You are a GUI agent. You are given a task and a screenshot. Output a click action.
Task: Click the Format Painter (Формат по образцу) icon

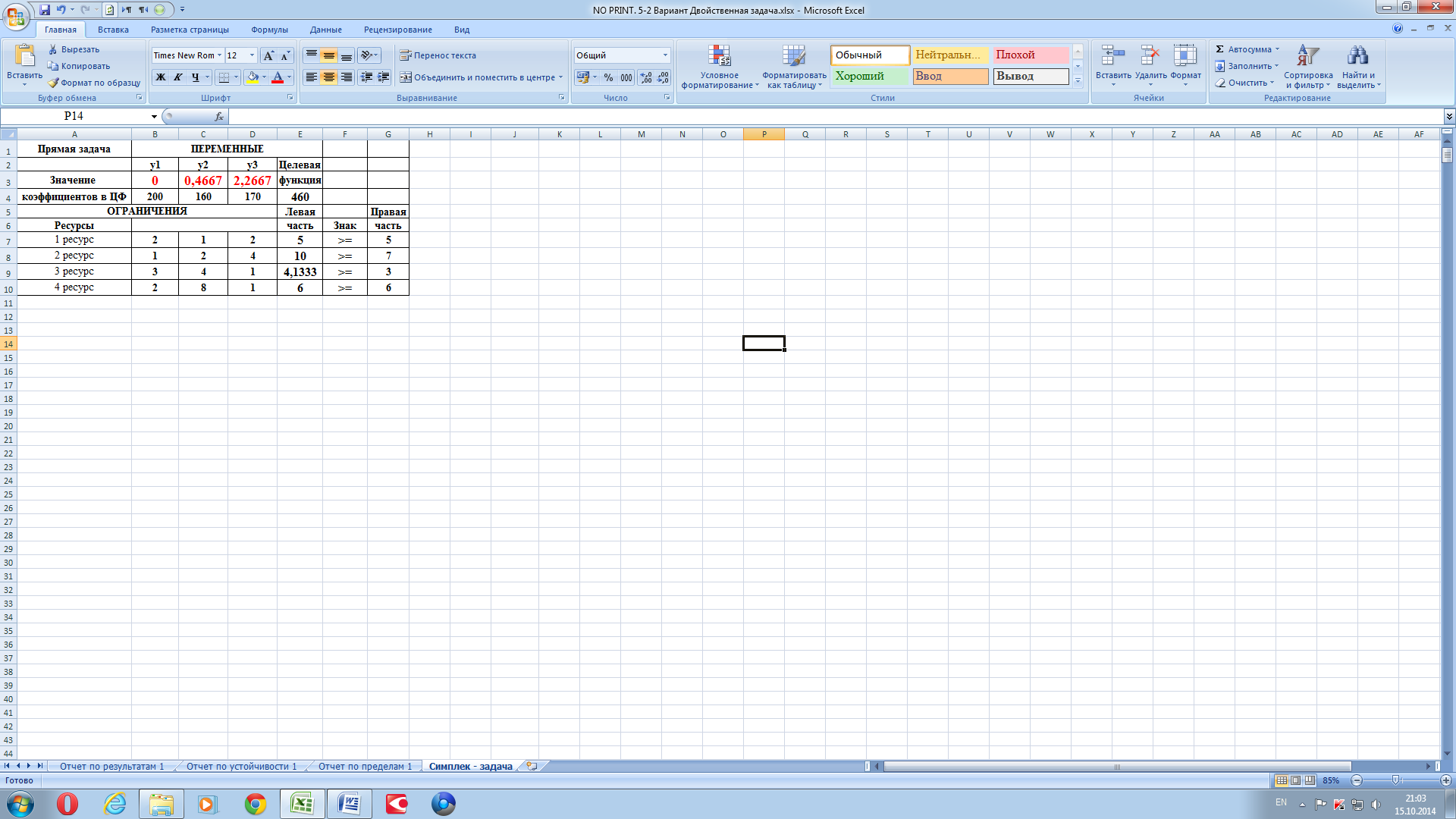coord(53,83)
